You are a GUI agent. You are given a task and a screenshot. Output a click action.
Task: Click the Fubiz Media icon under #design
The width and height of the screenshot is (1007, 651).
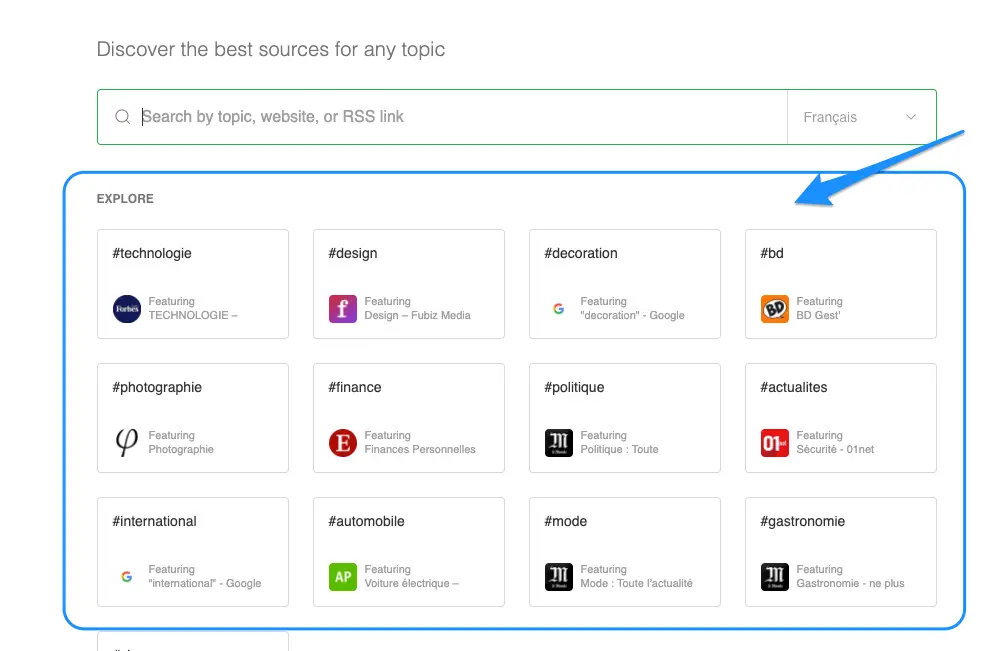coord(343,309)
